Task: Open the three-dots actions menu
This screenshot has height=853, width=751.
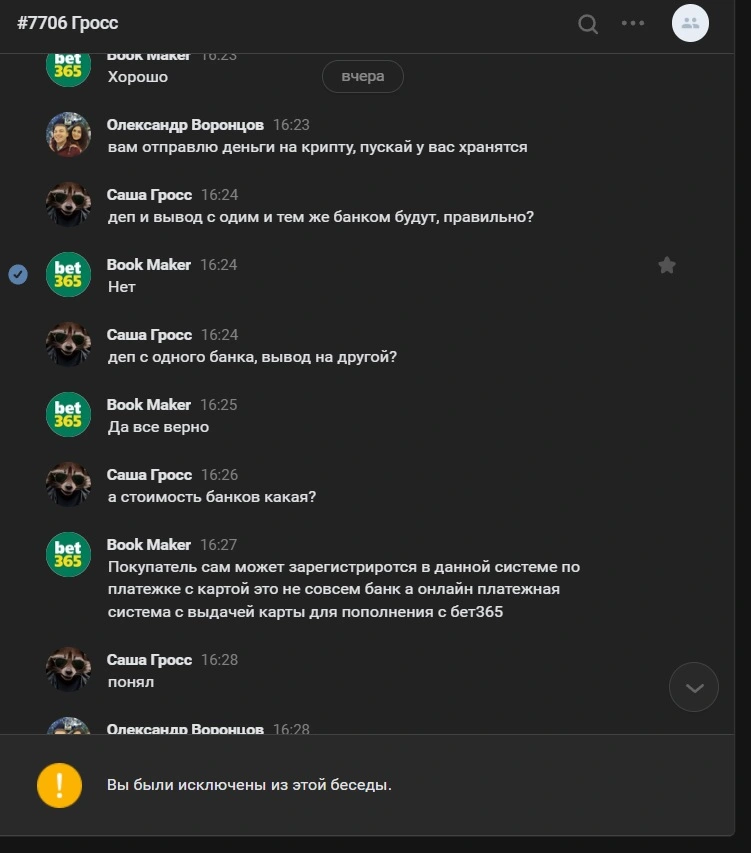Action: [x=633, y=23]
